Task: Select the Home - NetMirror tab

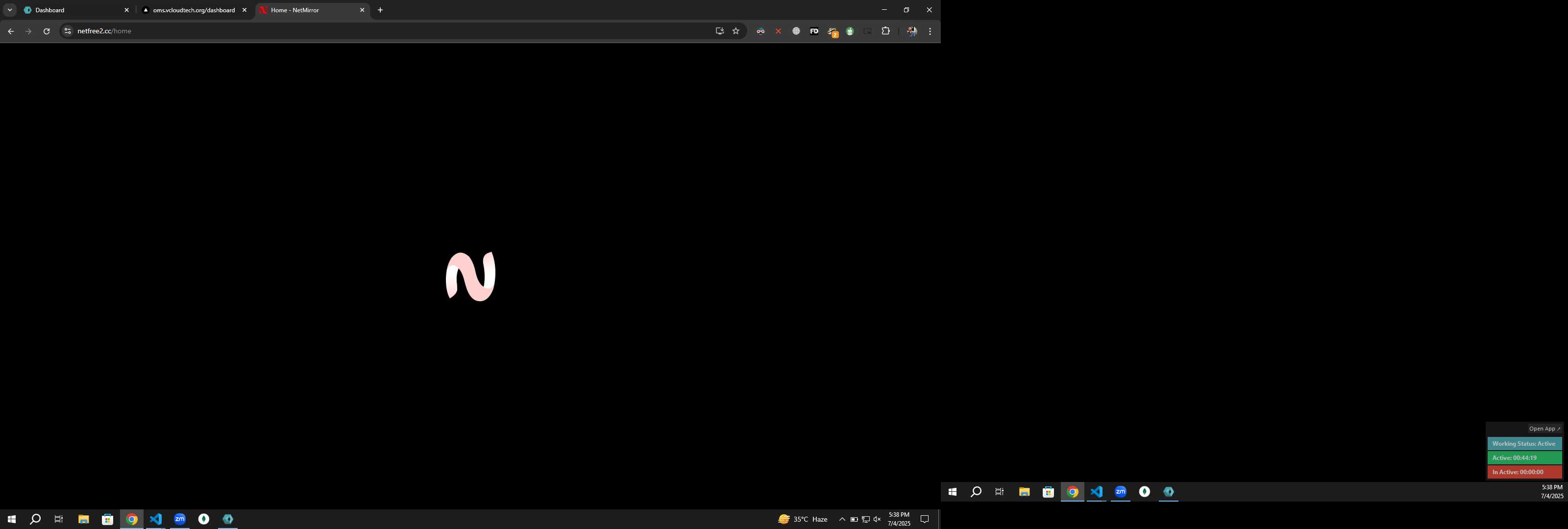Action: [x=312, y=10]
